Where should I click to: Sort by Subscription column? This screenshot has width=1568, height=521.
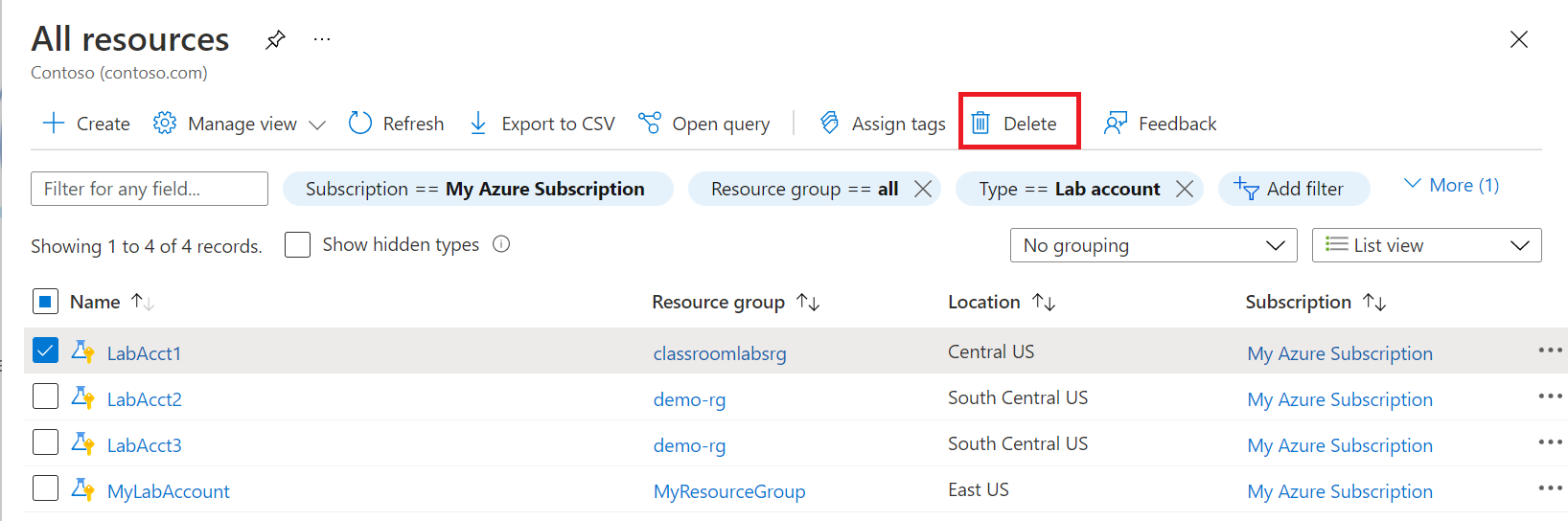[1315, 302]
